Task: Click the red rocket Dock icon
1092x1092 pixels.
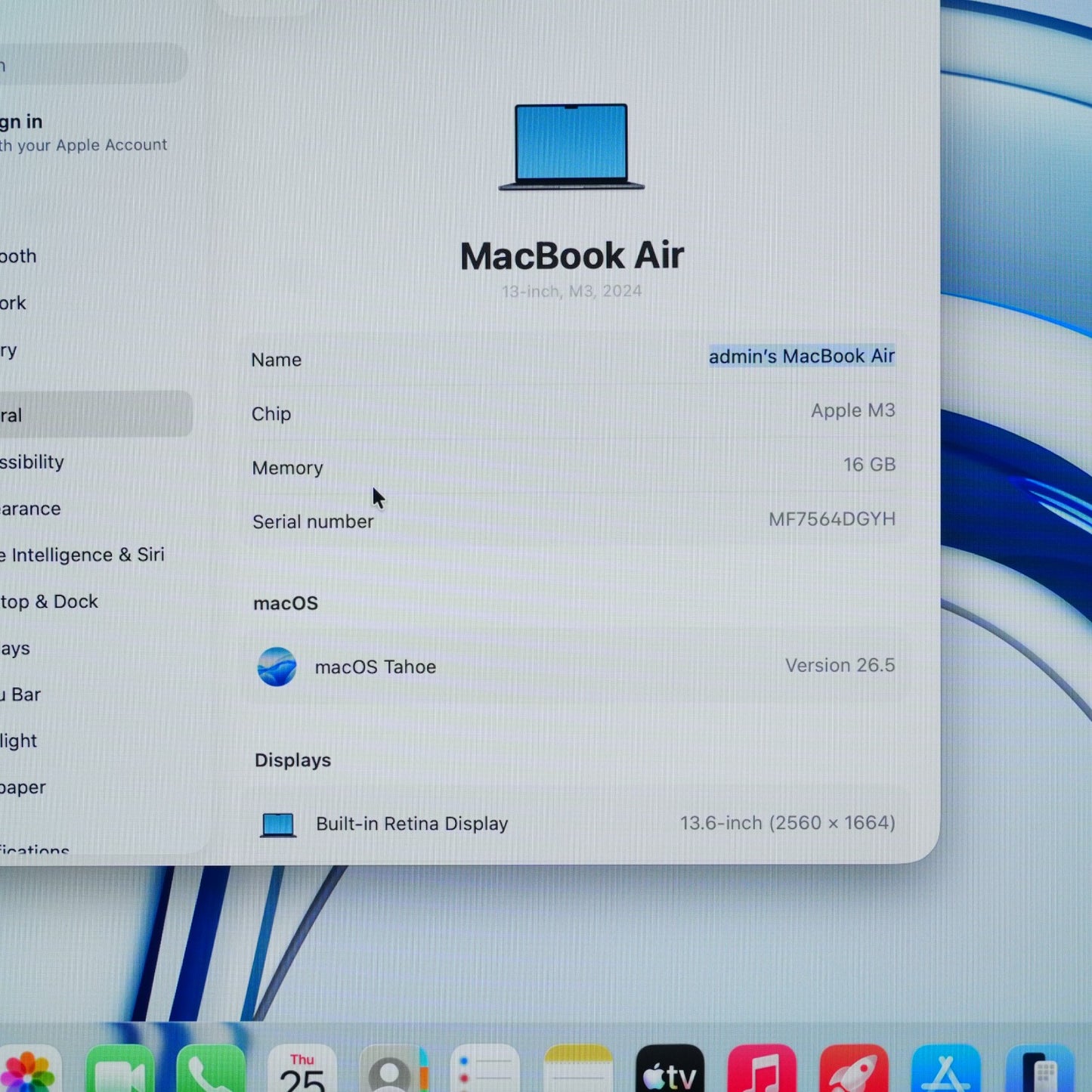Action: coord(854,1069)
